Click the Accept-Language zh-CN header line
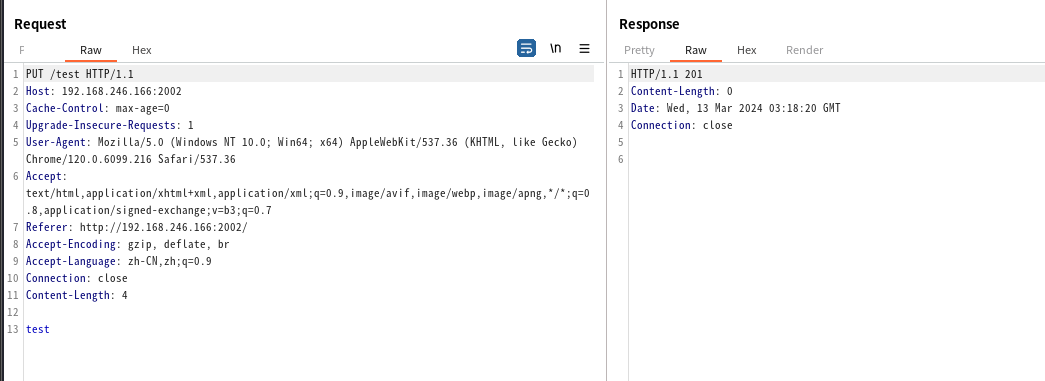Viewport: 1045px width, 381px height. [119, 261]
